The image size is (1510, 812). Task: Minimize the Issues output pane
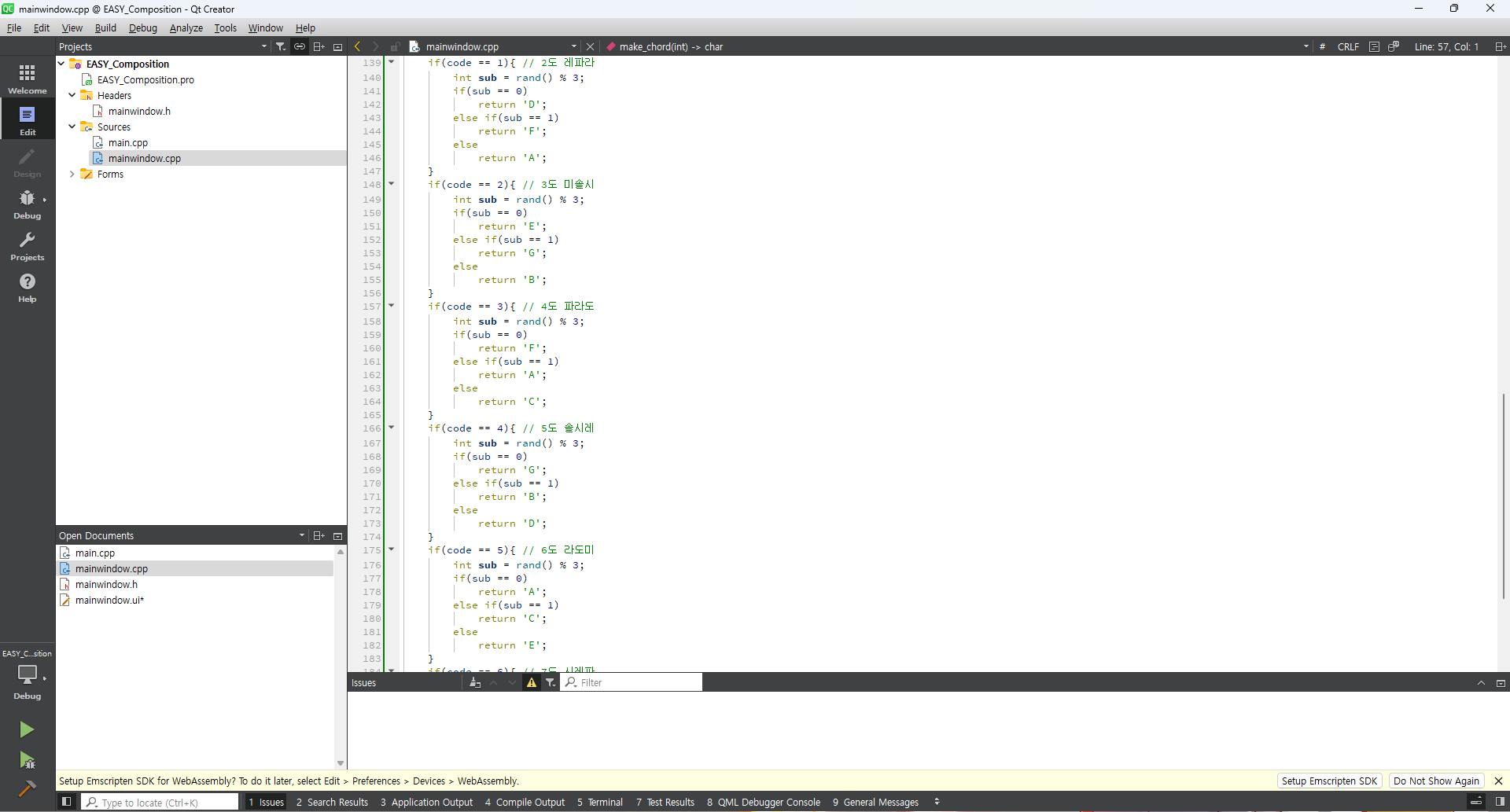click(1501, 683)
